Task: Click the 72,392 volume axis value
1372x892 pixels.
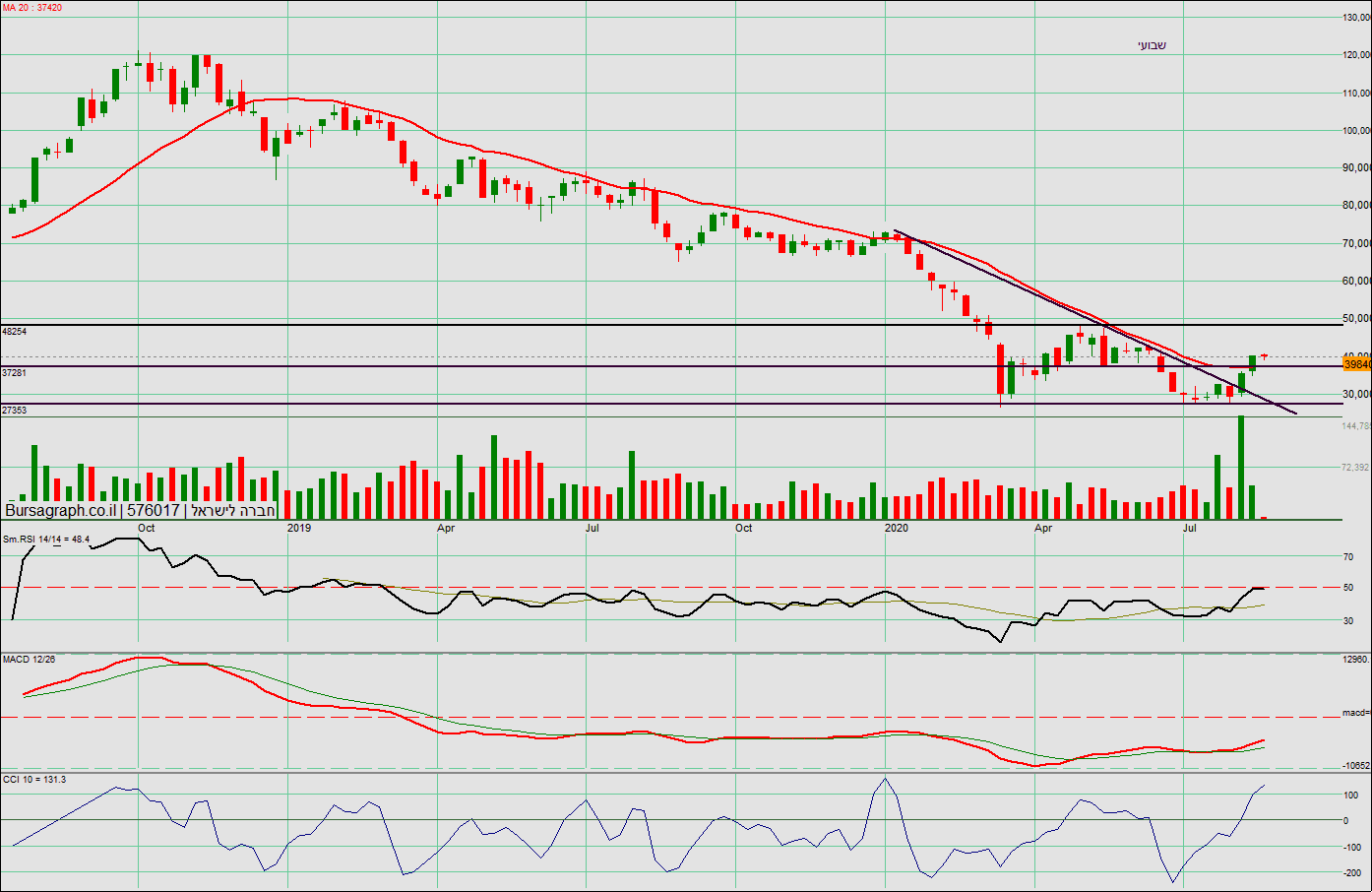Action: point(1357,468)
